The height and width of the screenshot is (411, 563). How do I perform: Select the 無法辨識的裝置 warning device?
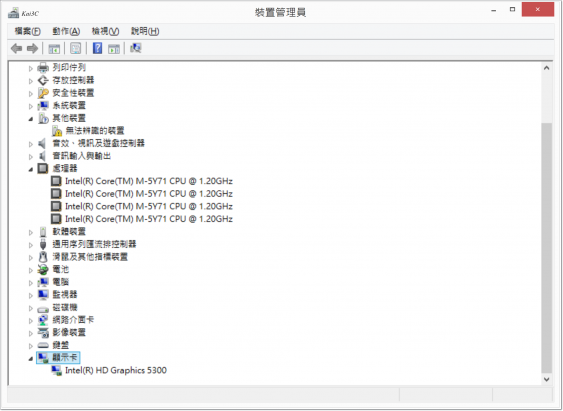pyautogui.click(x=95, y=131)
